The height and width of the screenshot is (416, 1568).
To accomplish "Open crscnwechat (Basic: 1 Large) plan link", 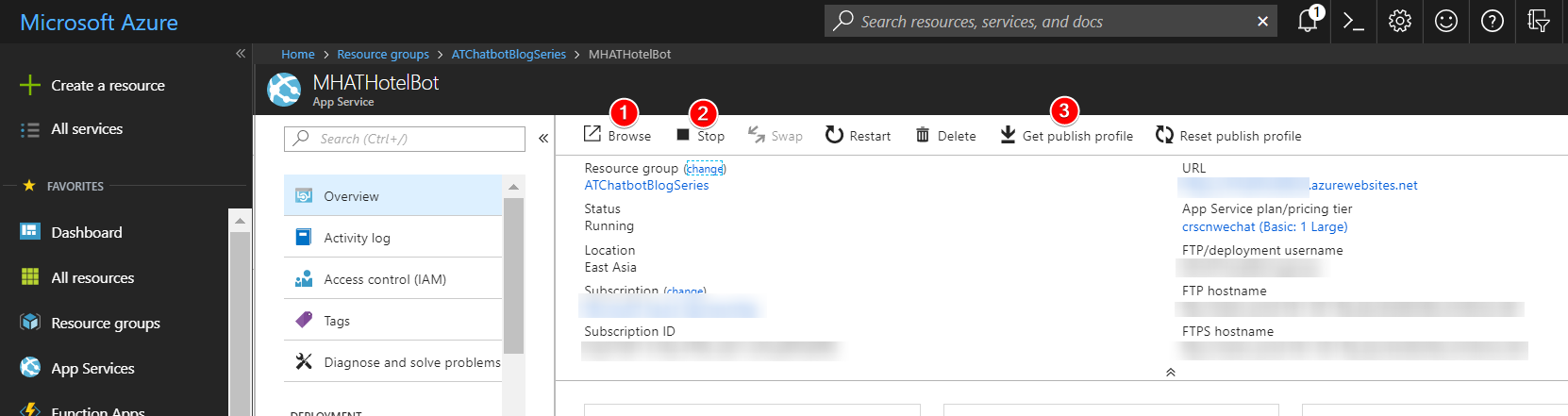I will point(1264,226).
